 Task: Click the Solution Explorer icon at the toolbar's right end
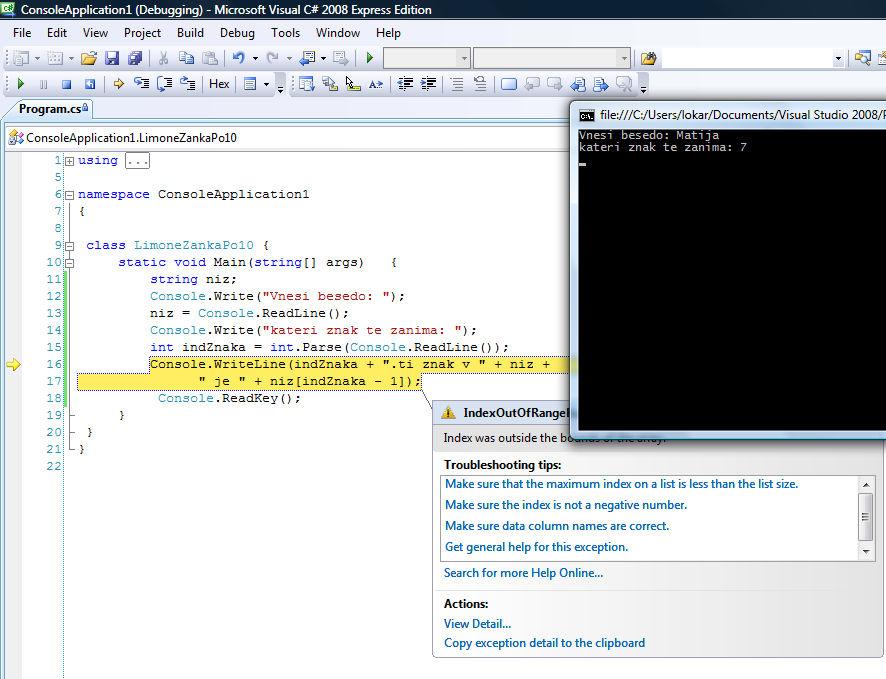coord(862,58)
